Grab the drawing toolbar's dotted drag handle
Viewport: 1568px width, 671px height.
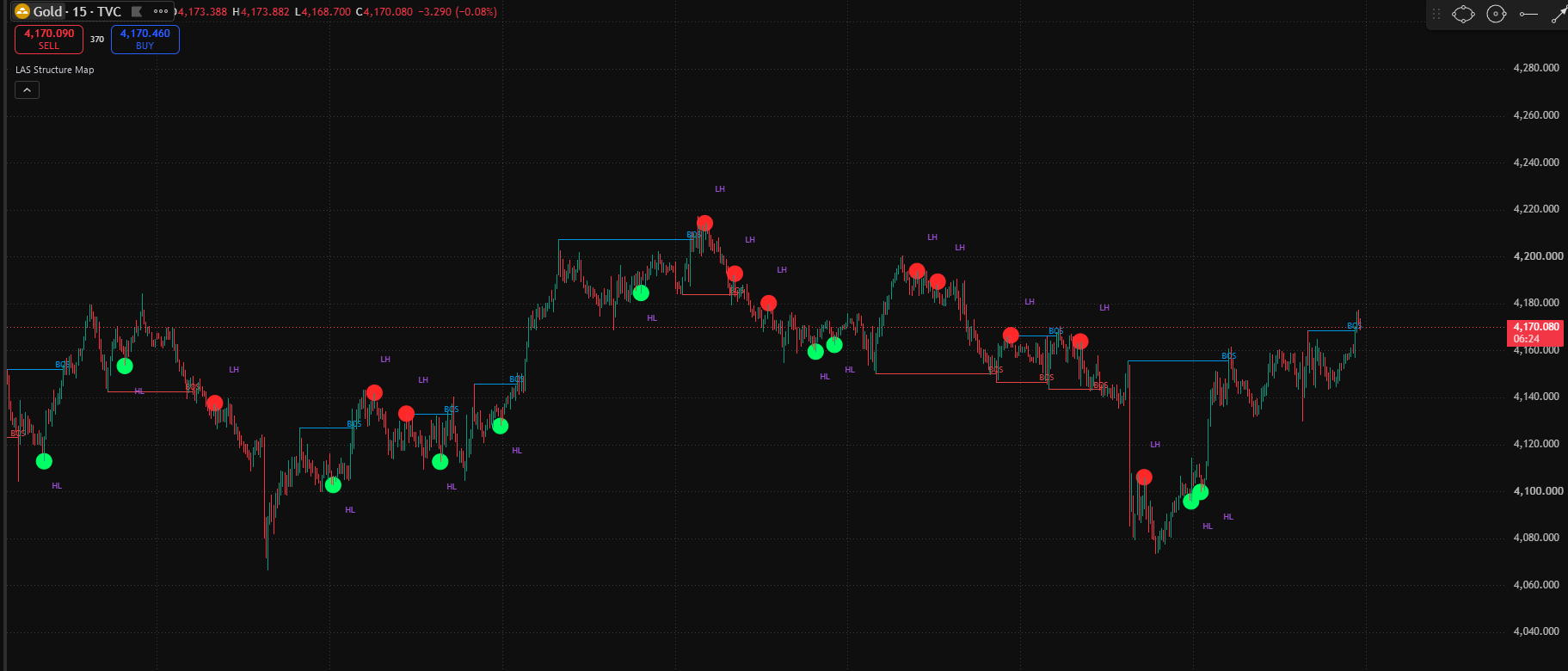tap(1436, 14)
